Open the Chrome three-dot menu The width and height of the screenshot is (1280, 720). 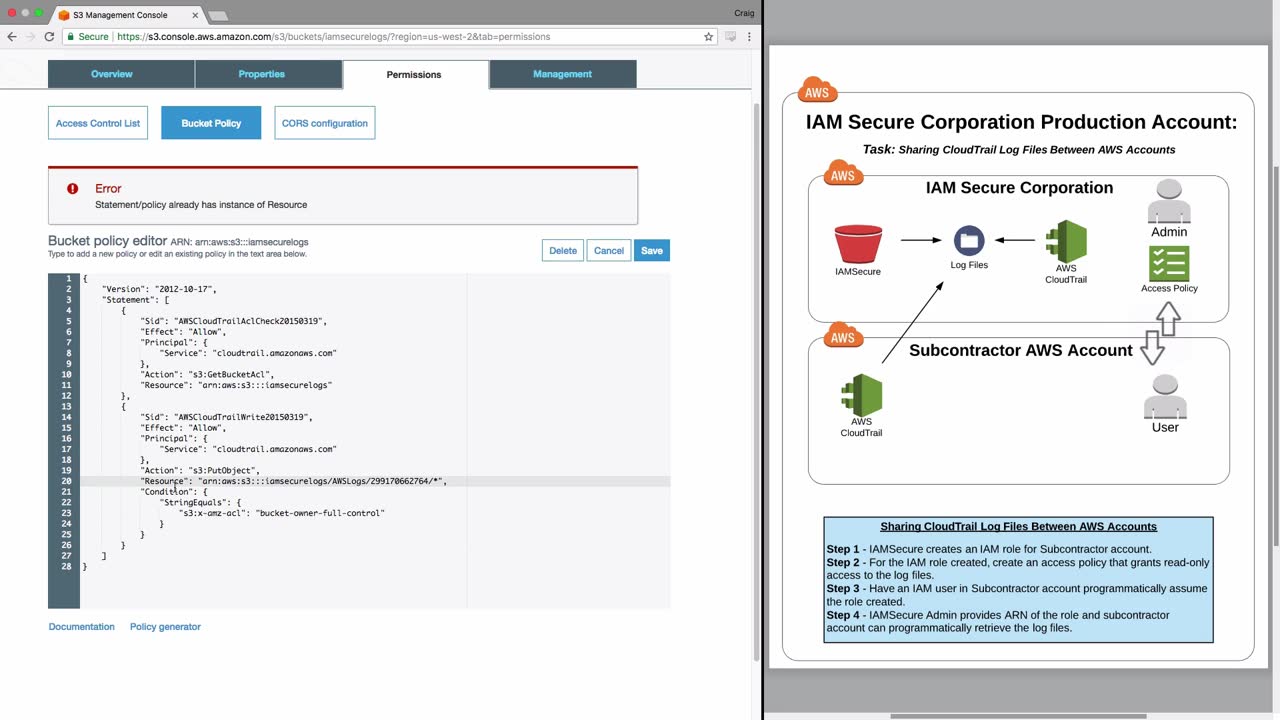pyautogui.click(x=749, y=37)
